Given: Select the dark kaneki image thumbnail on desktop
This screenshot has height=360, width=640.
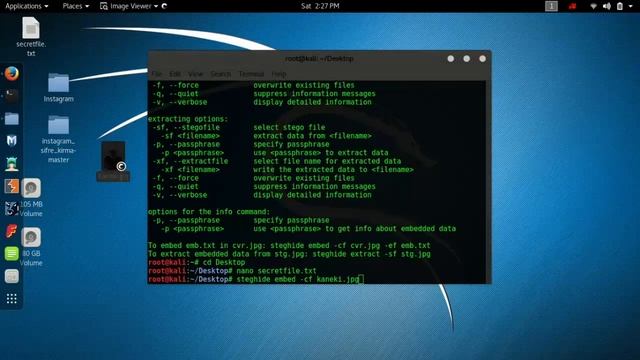Looking at the screenshot, I should (x=113, y=161).
